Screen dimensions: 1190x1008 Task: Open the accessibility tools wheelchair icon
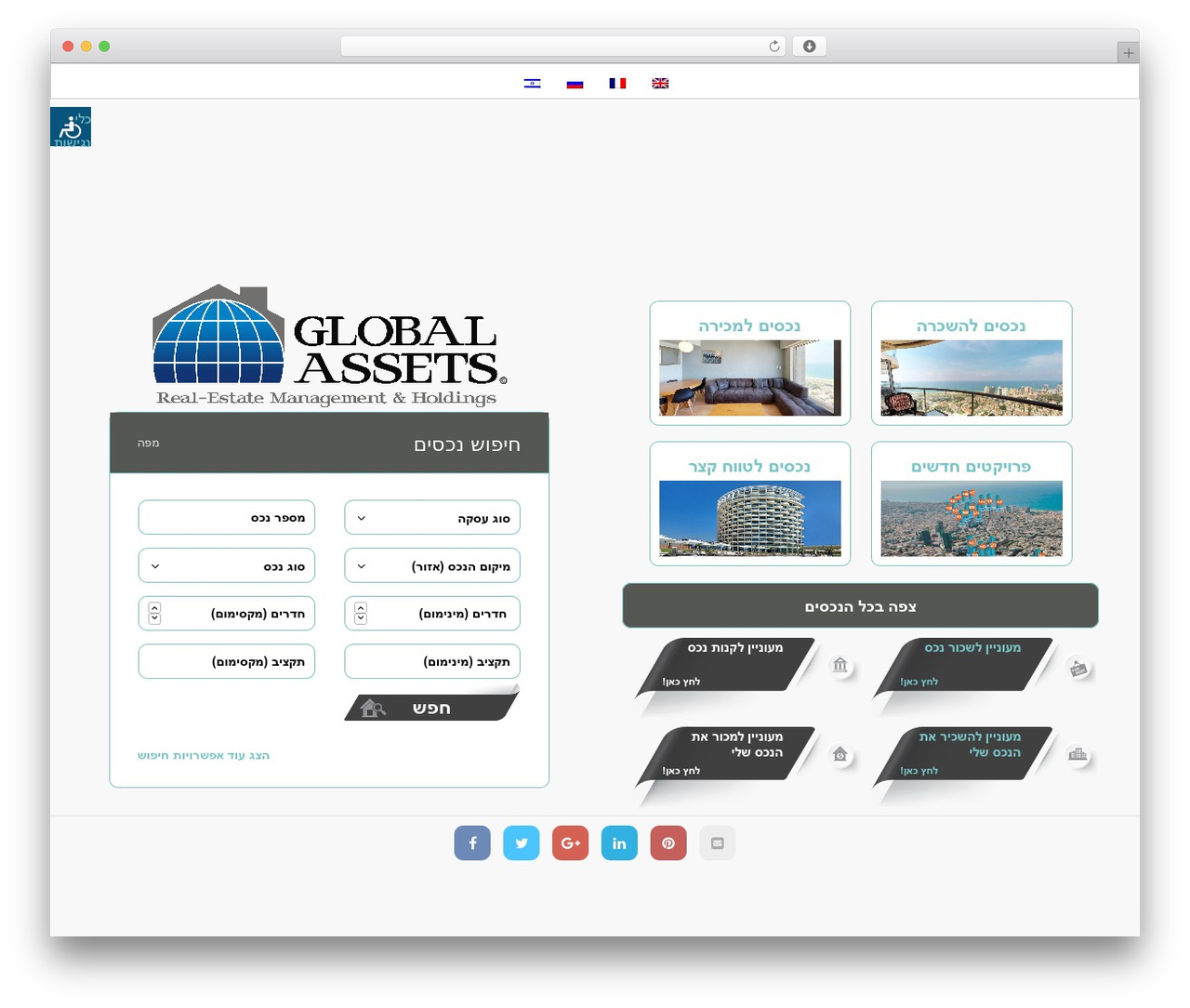(x=71, y=127)
